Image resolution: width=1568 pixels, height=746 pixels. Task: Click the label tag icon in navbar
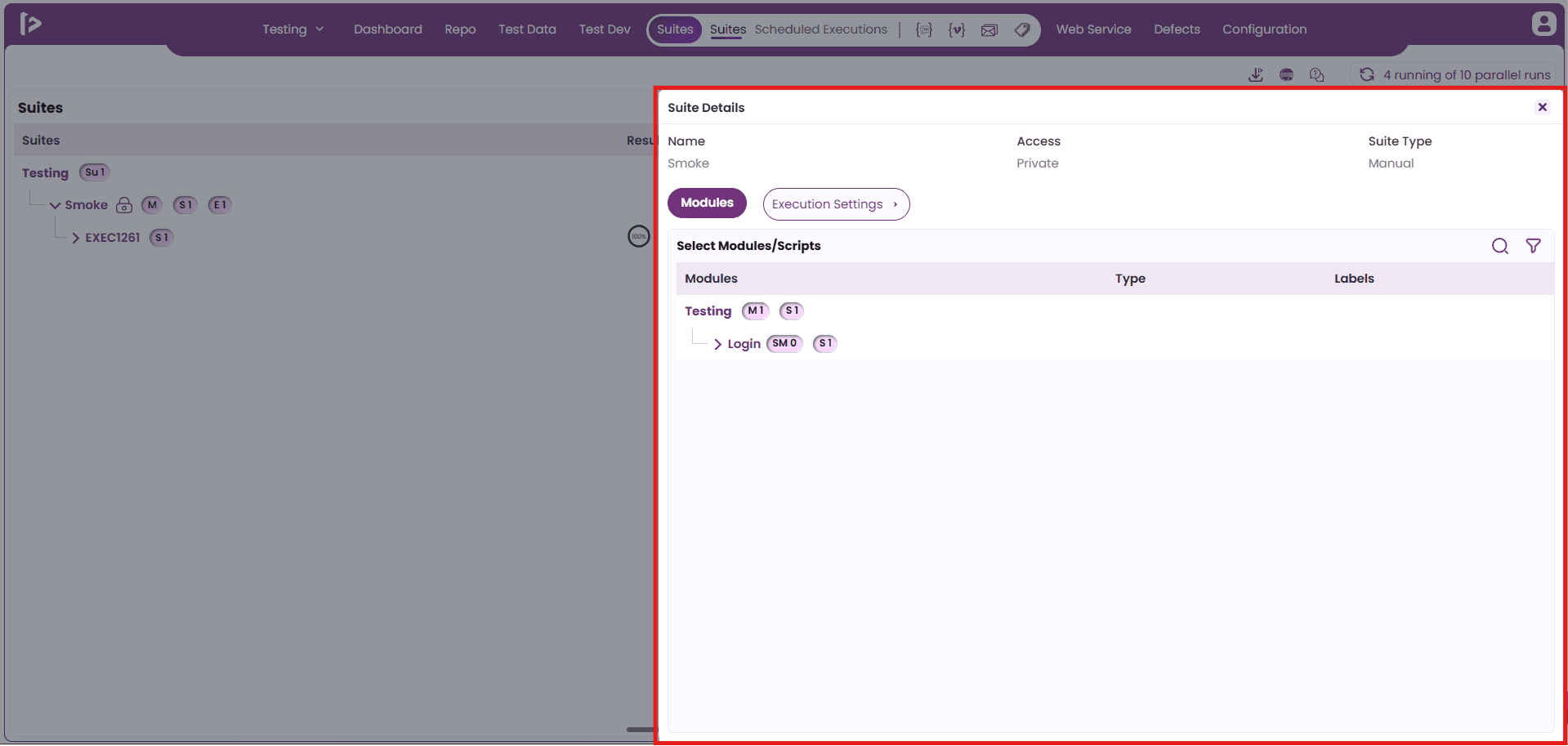1022,29
